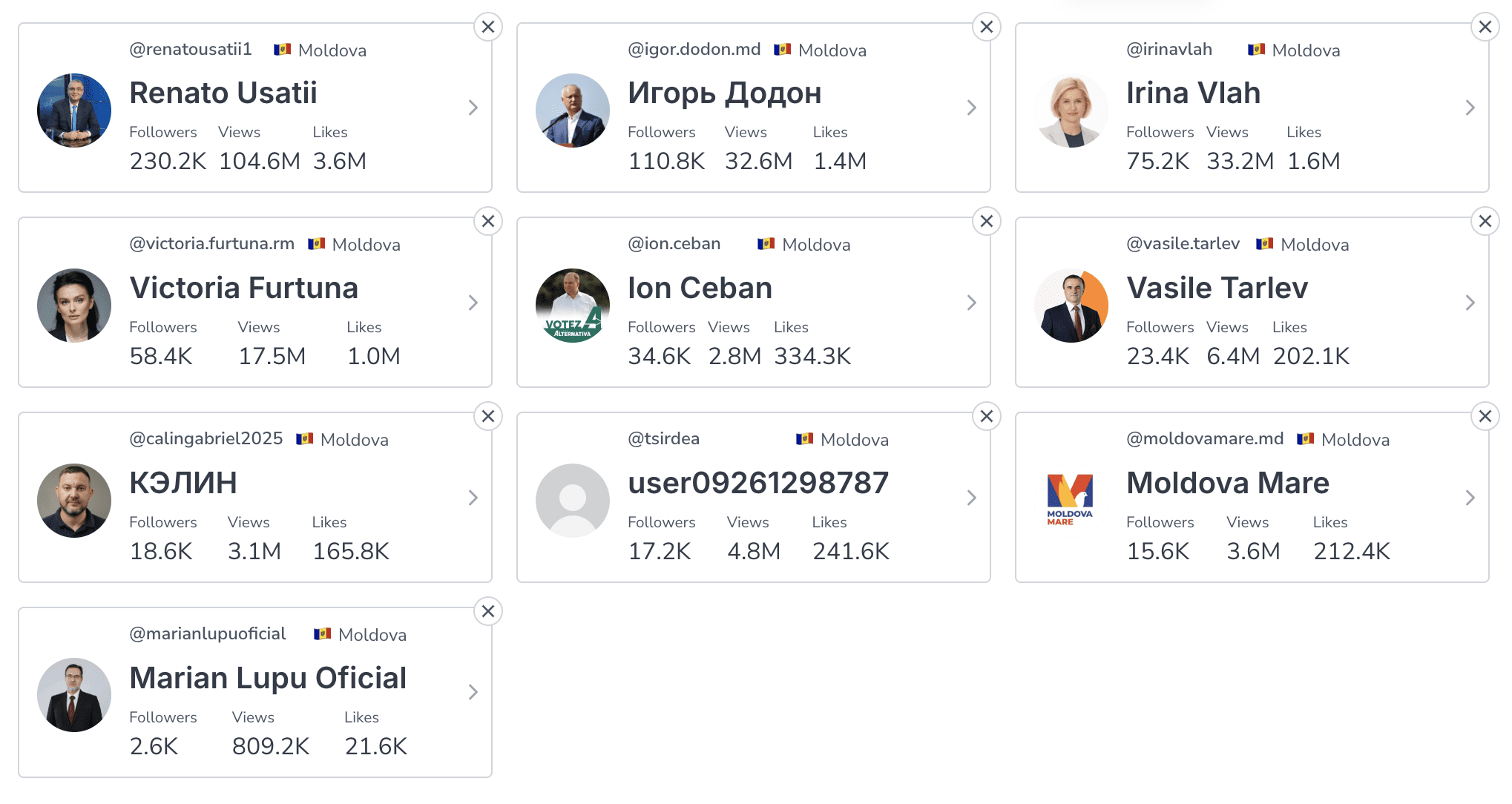Click the @calingabriel2025 handle
Viewport: 1512px width, 804px height.
click(x=206, y=439)
